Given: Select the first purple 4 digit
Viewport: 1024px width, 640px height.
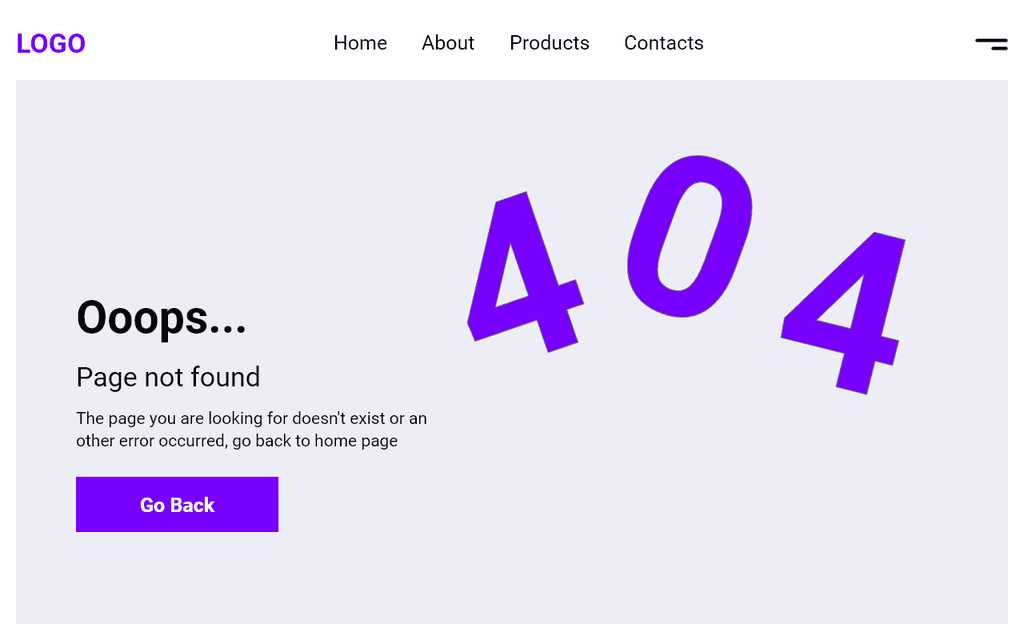Looking at the screenshot, I should click(x=525, y=272).
